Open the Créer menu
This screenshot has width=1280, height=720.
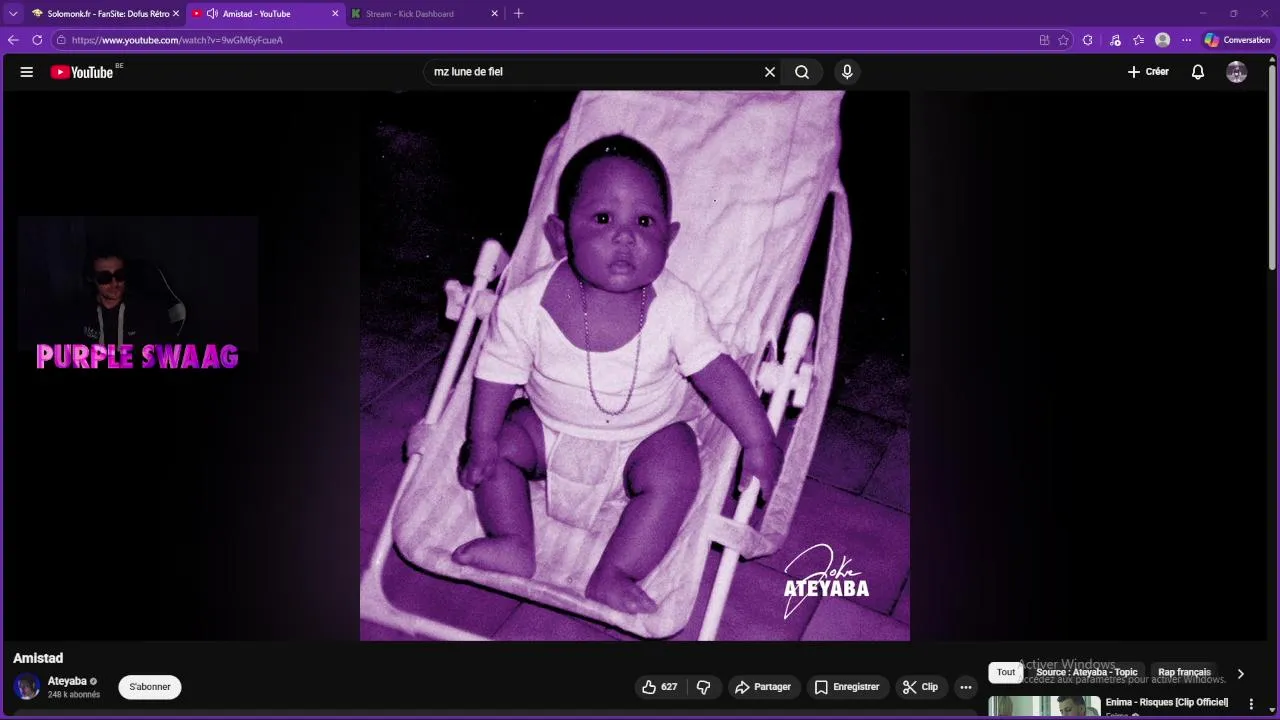(1148, 72)
